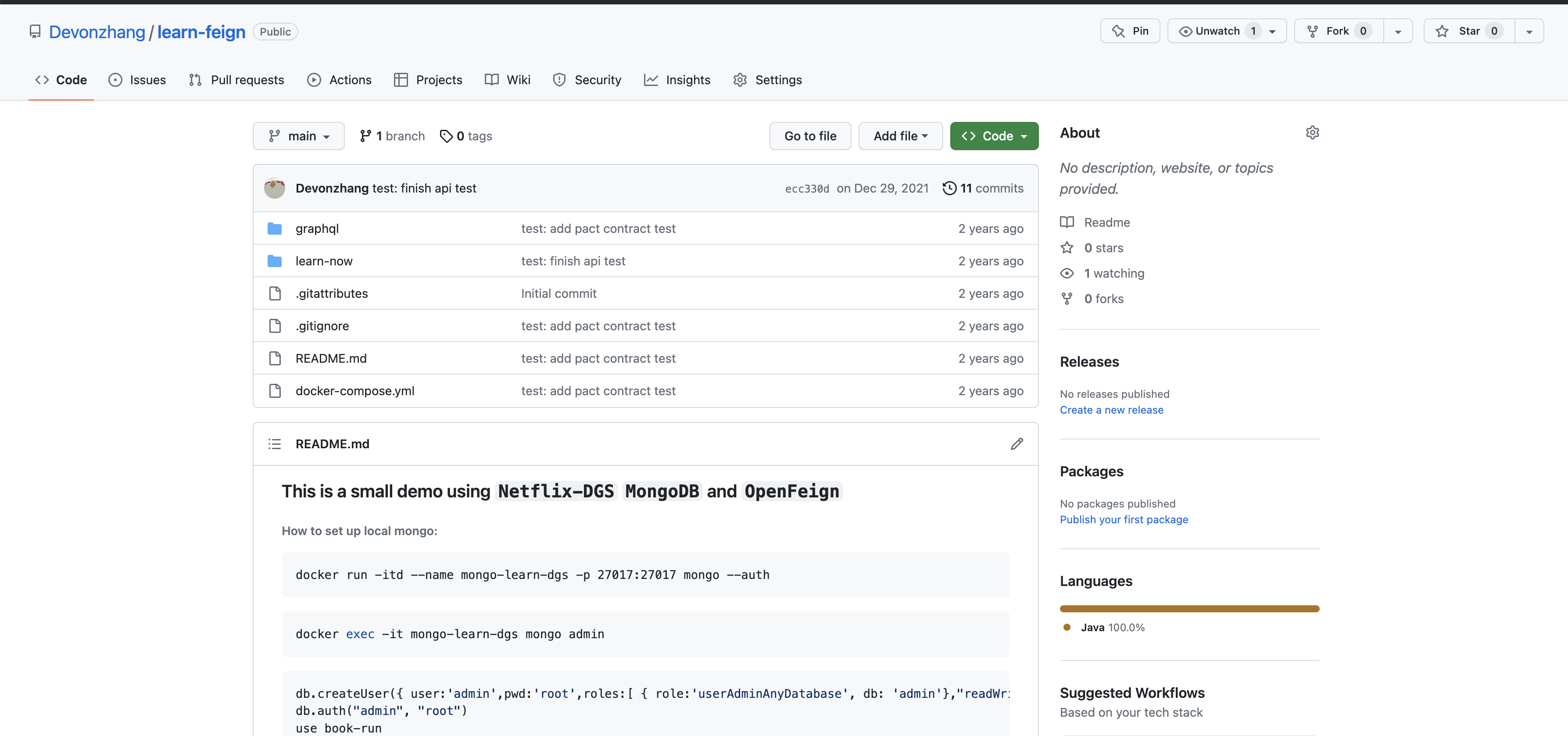Click the Releases heading
The image size is (1568, 736).
1089,361
